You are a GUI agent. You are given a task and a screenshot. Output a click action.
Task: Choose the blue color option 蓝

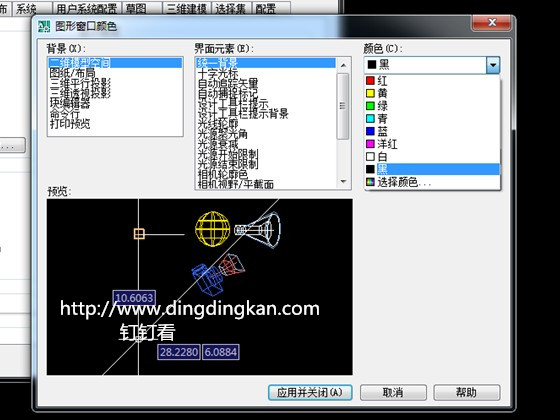pos(432,131)
